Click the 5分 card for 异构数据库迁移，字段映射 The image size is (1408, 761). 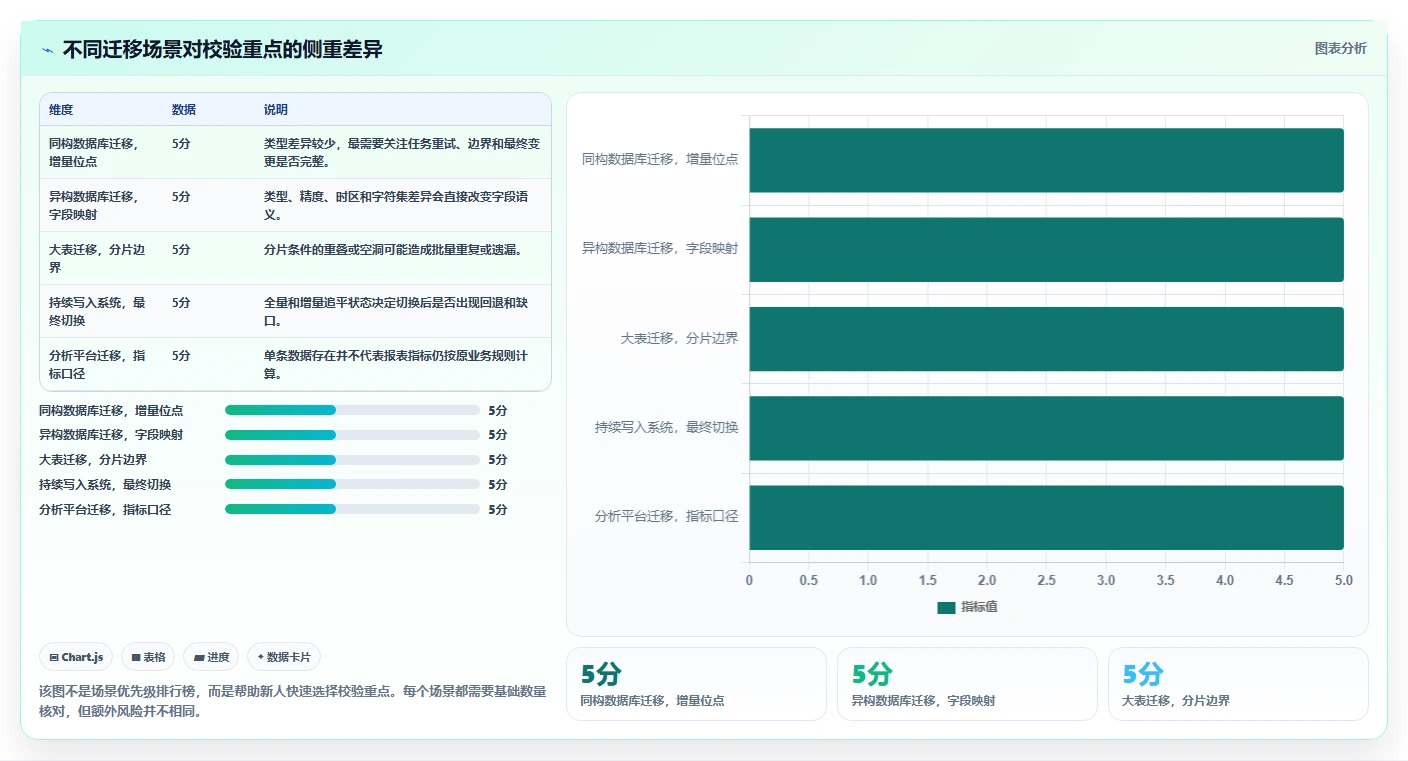[967, 684]
